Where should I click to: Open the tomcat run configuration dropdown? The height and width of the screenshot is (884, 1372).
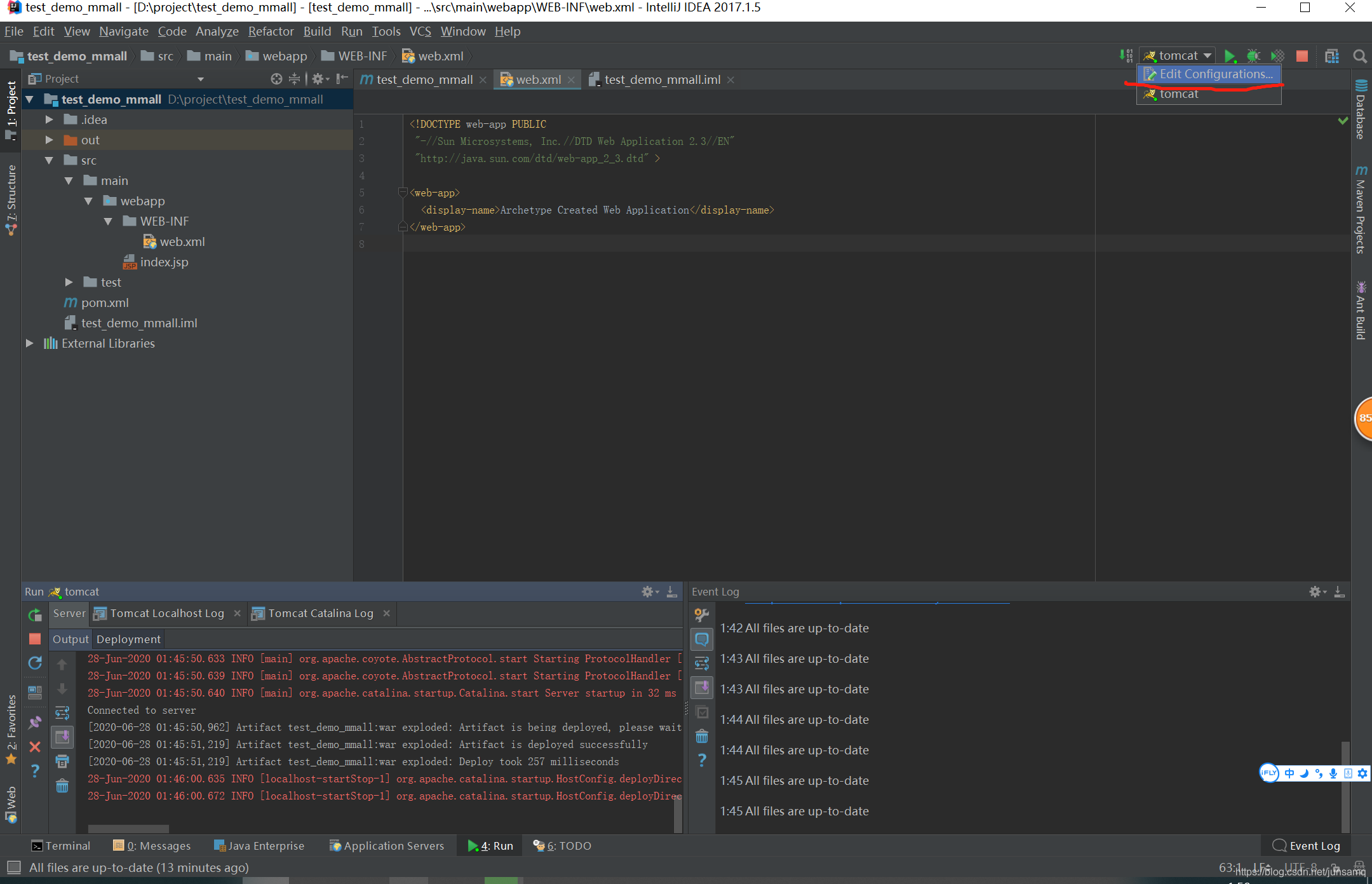pos(1178,56)
